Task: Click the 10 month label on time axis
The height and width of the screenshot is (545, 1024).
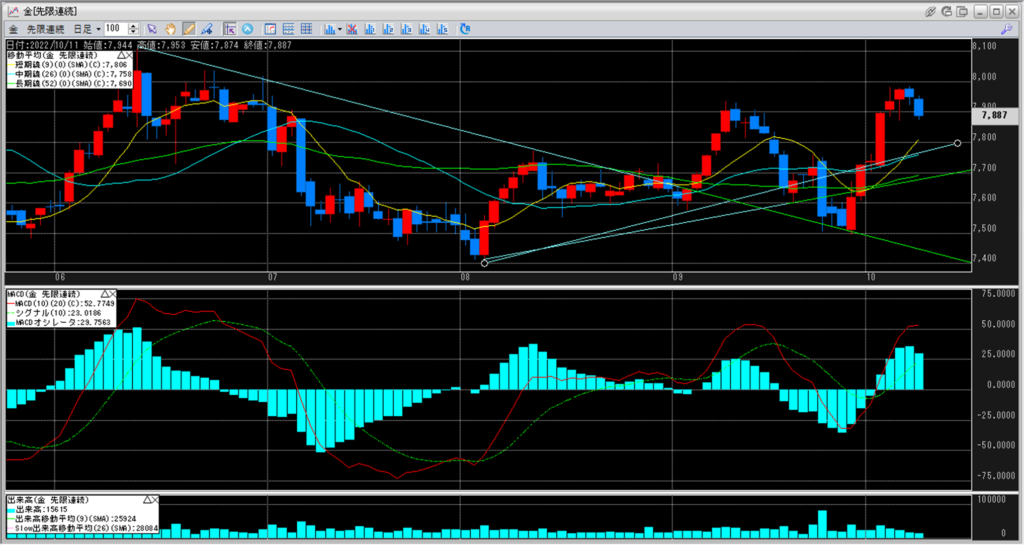Action: 871,277
